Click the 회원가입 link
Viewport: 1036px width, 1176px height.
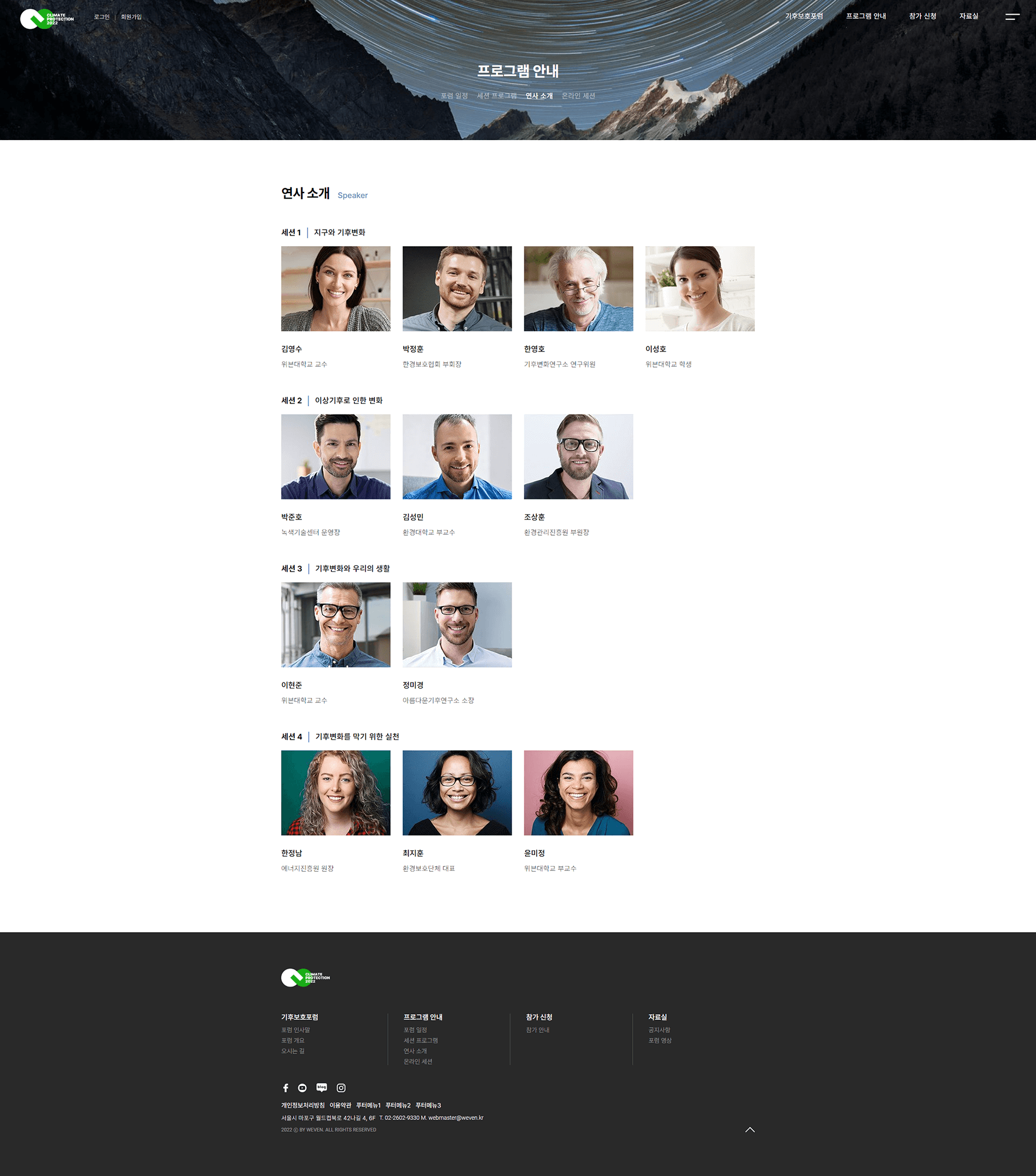coord(131,17)
